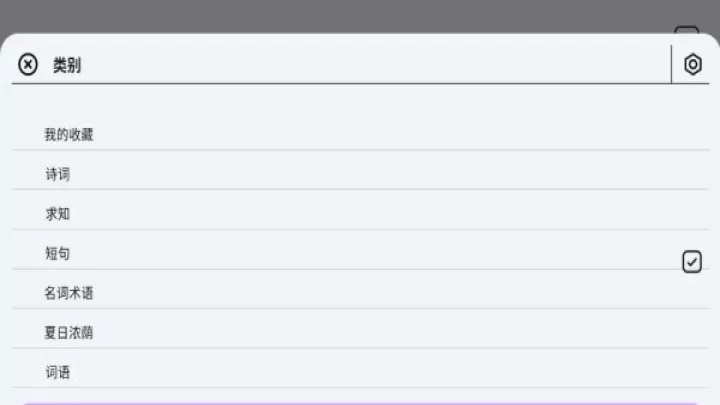This screenshot has height=405, width=720.
Task: Tick the empty selection area of 诗词 row
Action: [x=692, y=174]
